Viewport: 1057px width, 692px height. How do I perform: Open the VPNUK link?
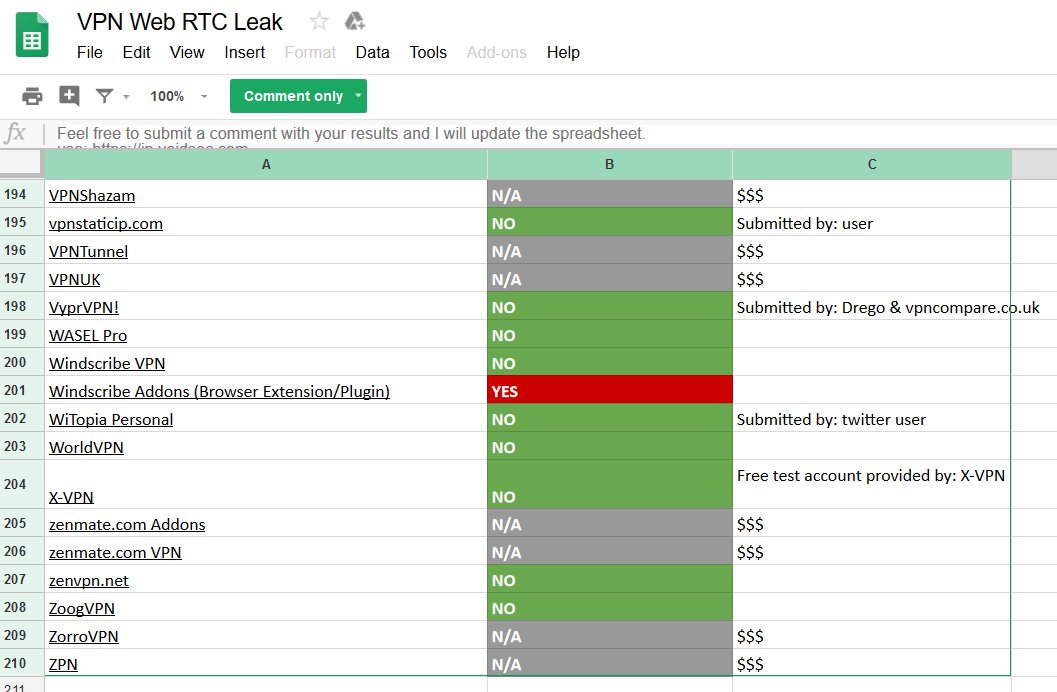(x=74, y=280)
